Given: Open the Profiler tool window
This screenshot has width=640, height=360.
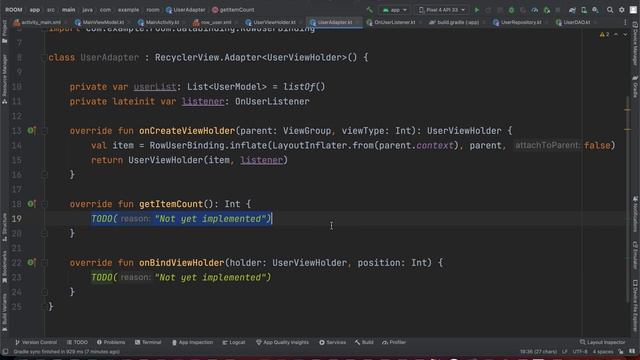Looking at the screenshot, I should (394, 342).
